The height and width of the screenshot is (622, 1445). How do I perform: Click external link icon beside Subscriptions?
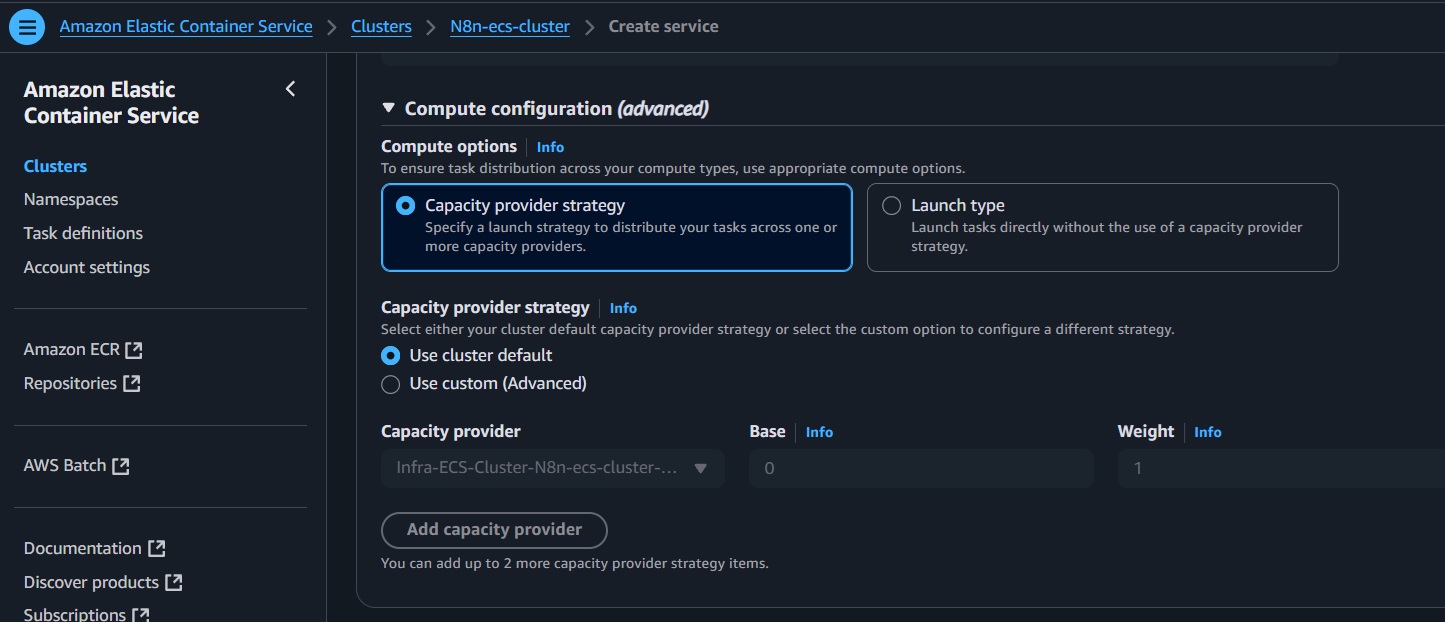pyautogui.click(x=141, y=614)
